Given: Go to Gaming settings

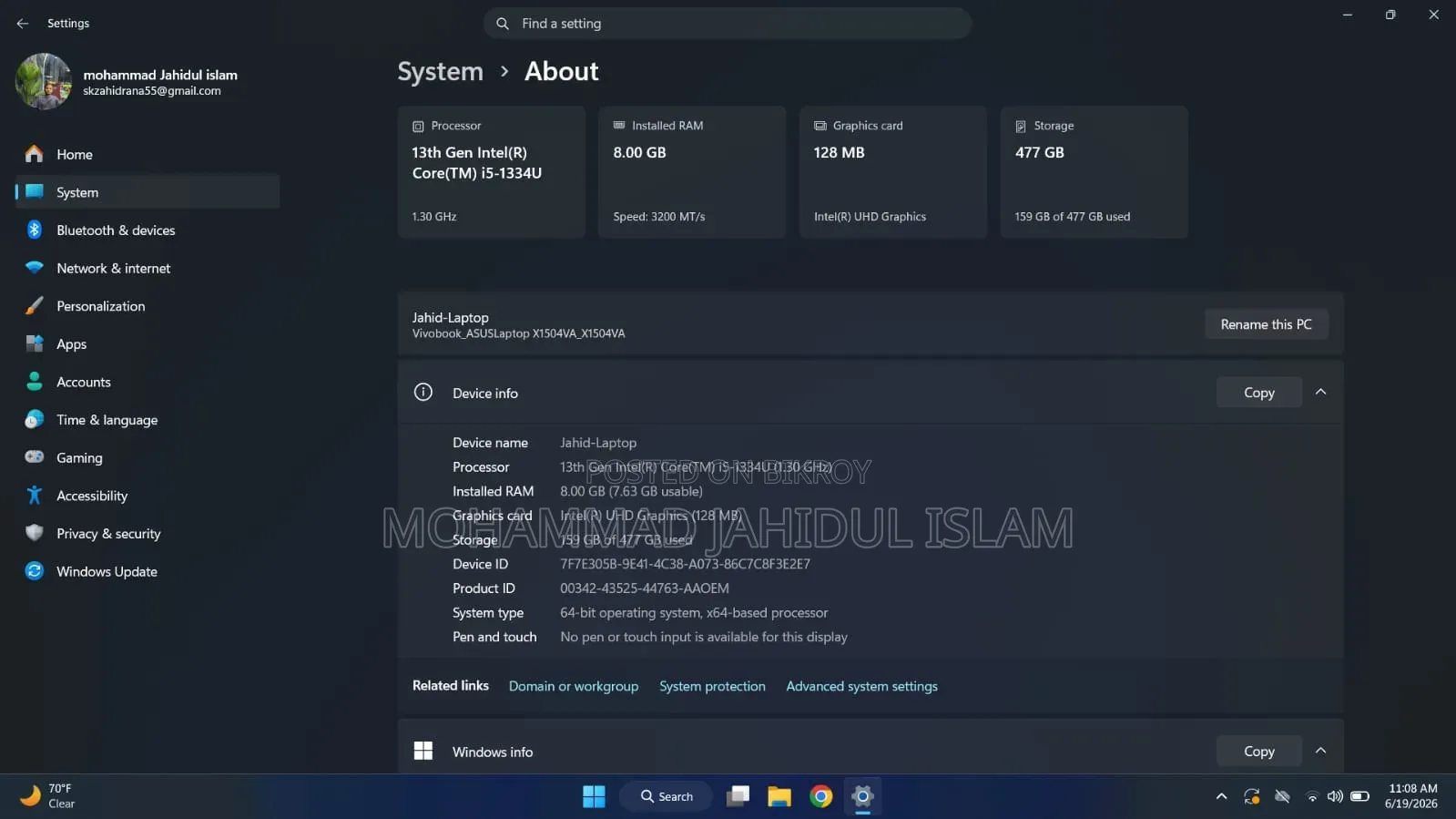Looking at the screenshot, I should 148,457.
